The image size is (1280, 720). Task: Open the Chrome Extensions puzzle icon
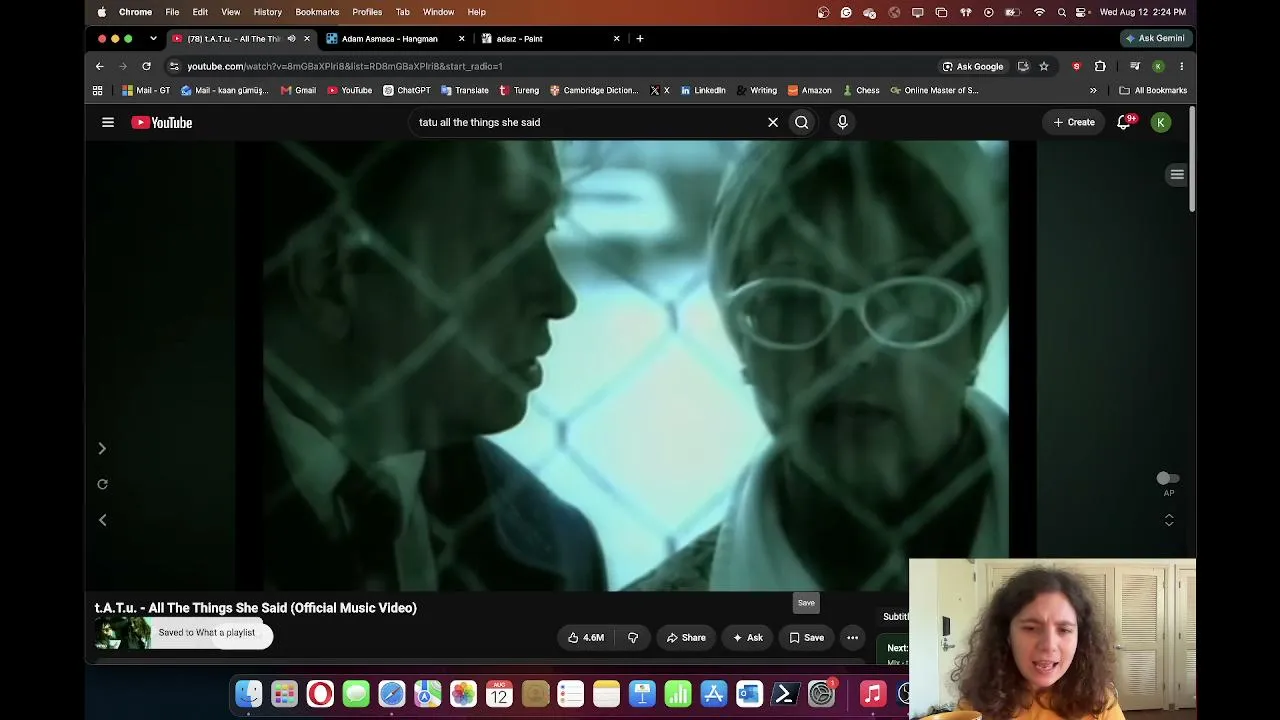pos(1100,66)
